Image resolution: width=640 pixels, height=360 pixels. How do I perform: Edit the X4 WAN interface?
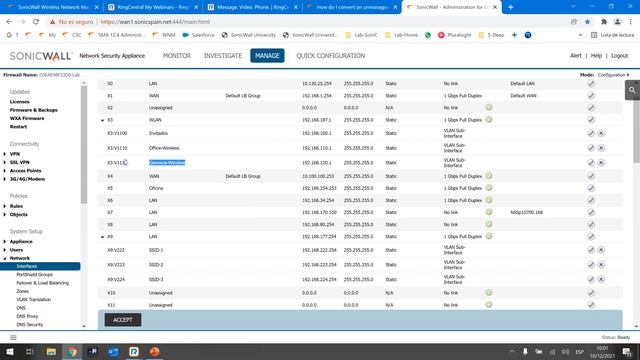[x=591, y=176]
